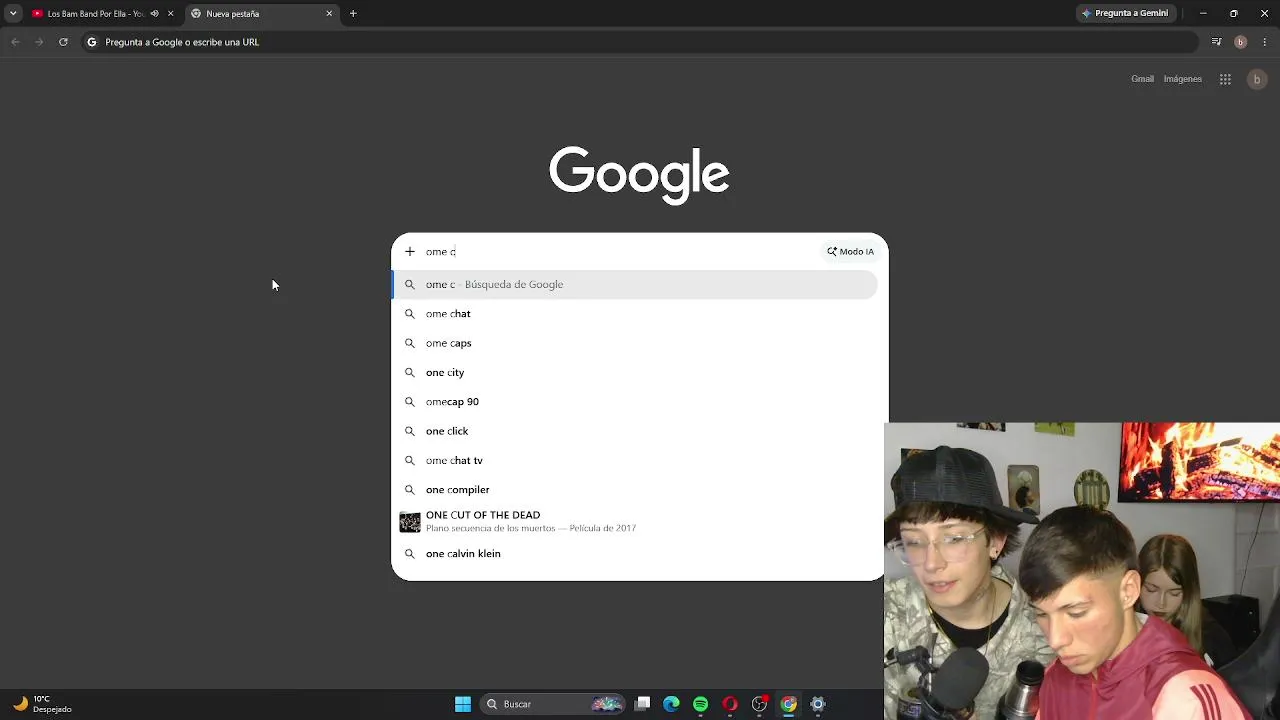Open the Chrome profile avatar in toolbar
1280x720 pixels.
tap(1240, 42)
